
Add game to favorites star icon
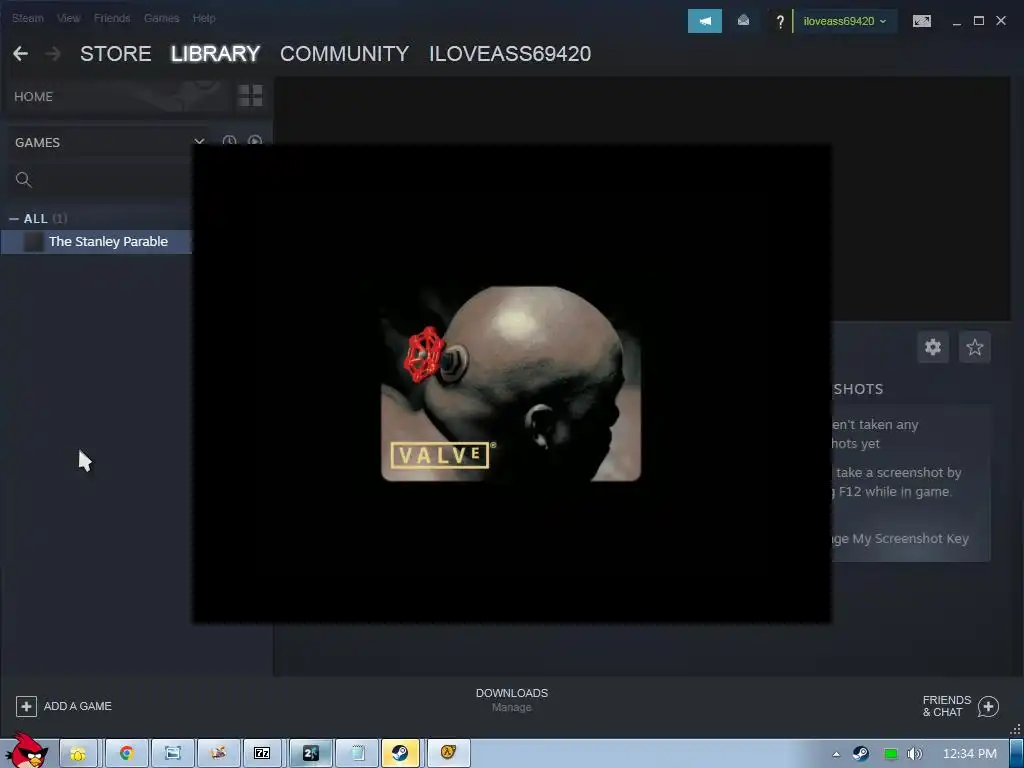[974, 347]
